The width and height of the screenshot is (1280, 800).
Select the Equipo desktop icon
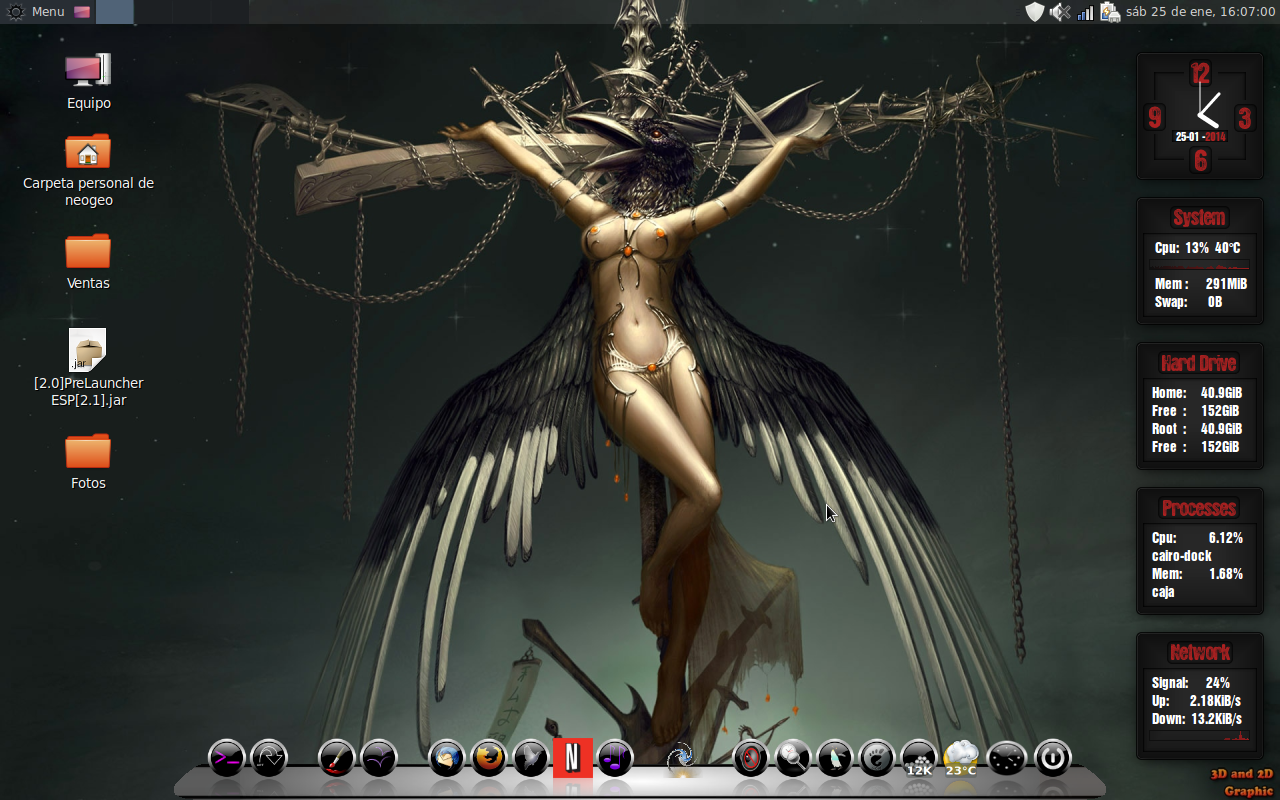[x=88, y=82]
